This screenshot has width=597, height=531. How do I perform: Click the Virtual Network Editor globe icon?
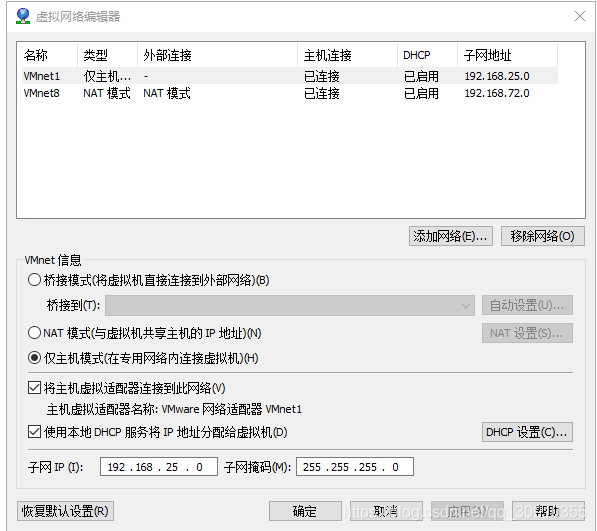coord(23,16)
